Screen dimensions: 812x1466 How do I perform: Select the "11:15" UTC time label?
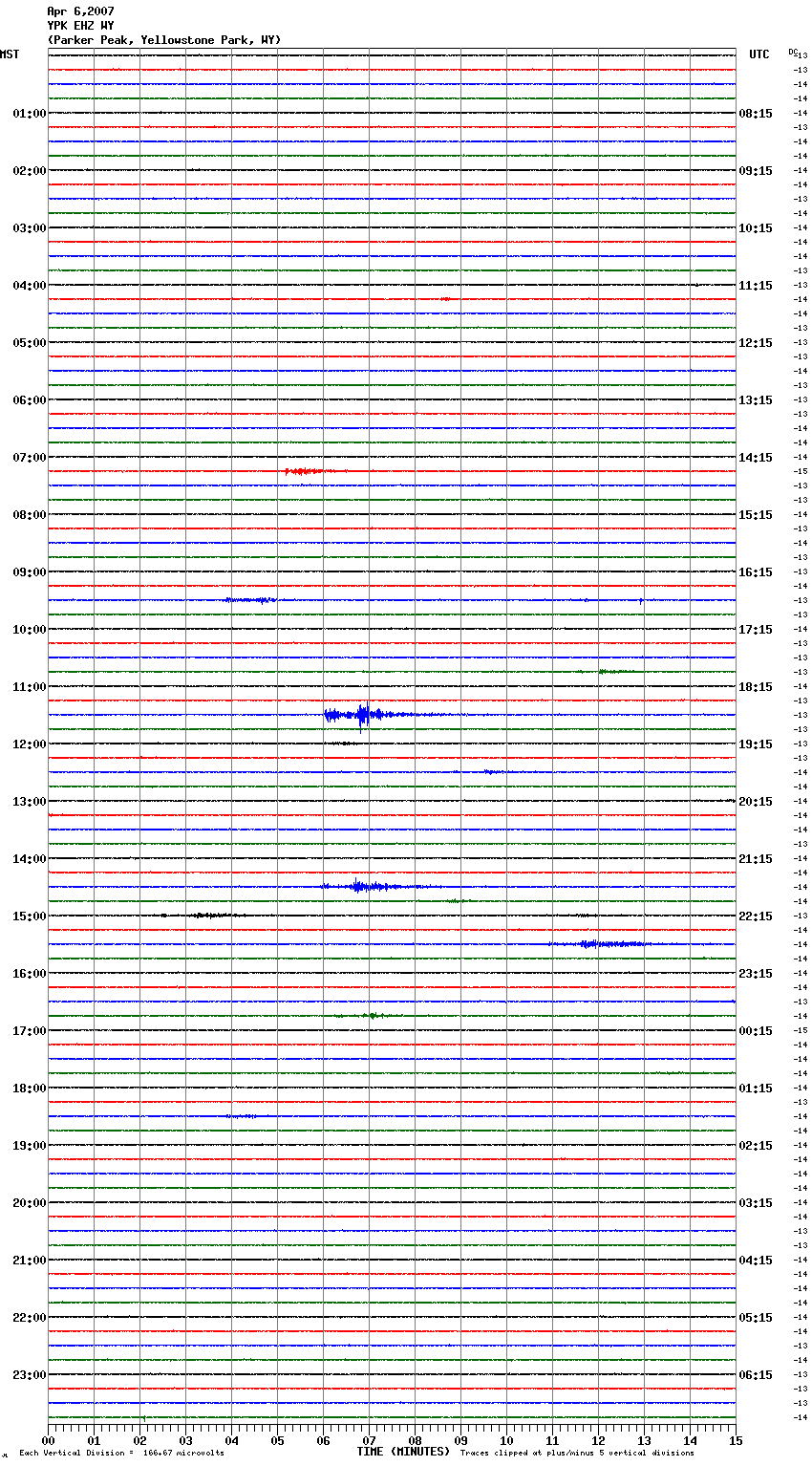click(756, 286)
